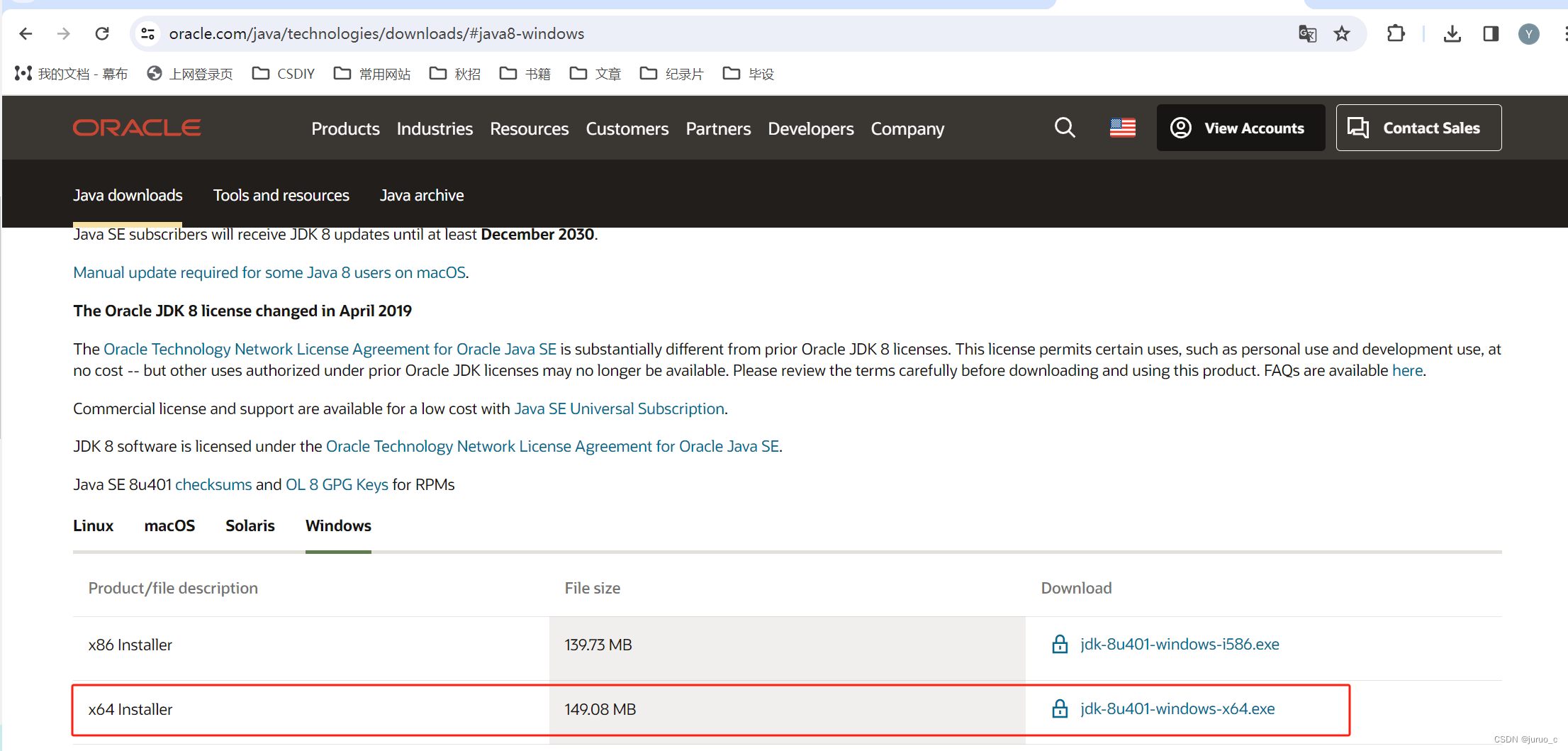This screenshot has width=1568, height=751.
Task: Open the Partners menu
Action: pyautogui.click(x=718, y=128)
